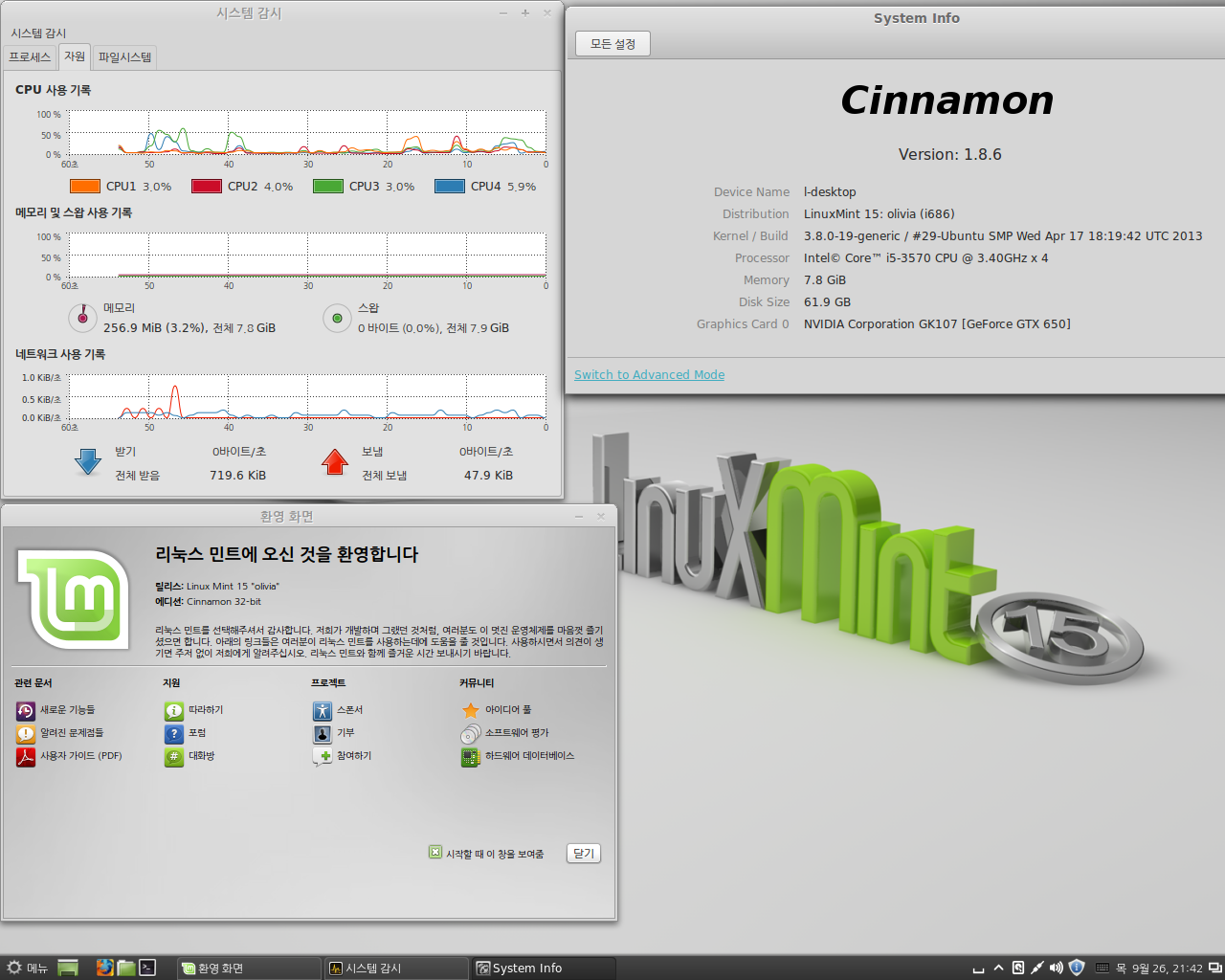1225x980 pixels.
Task: Click the 보냄 upload arrow icon
Action: pos(335,462)
